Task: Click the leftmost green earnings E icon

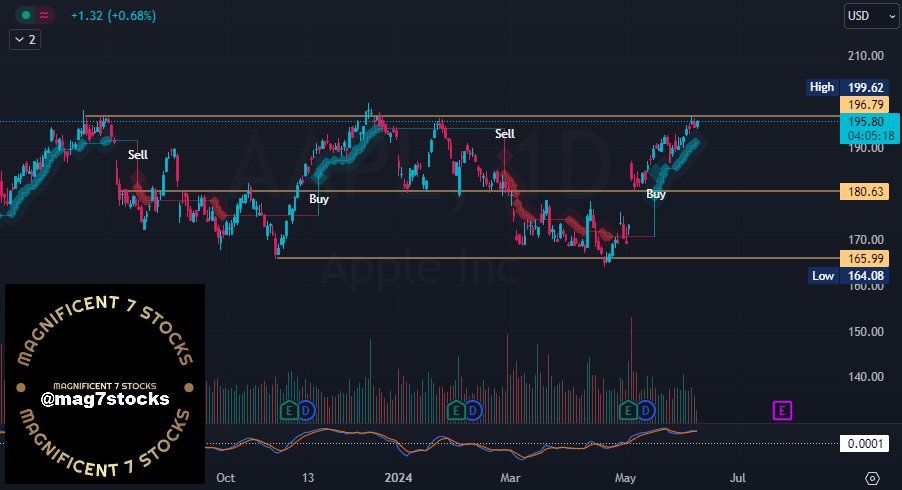Action: point(289,410)
